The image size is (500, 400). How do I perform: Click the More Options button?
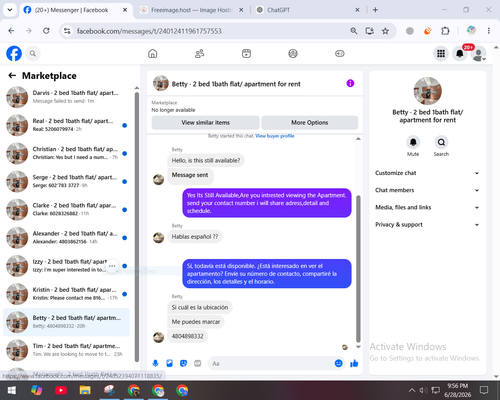click(310, 123)
